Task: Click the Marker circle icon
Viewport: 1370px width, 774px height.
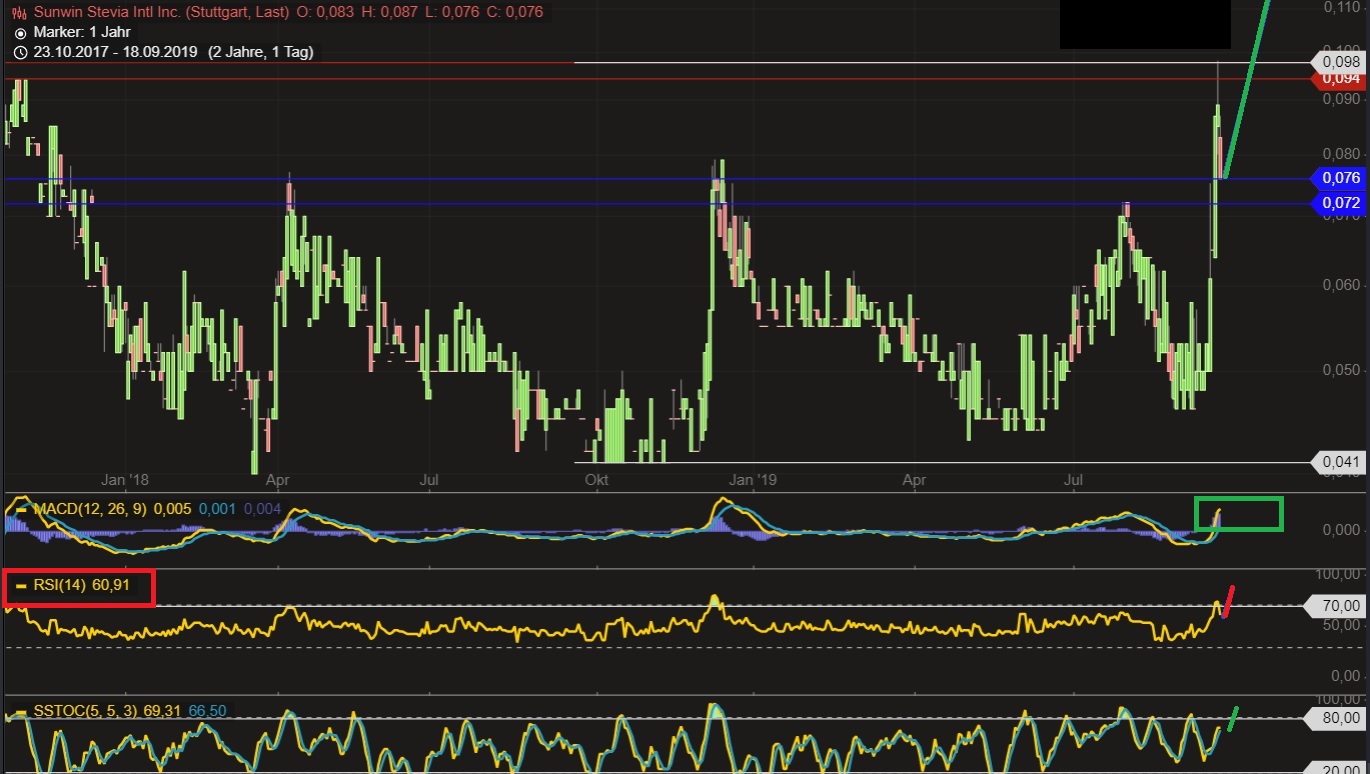Action: click(20, 32)
